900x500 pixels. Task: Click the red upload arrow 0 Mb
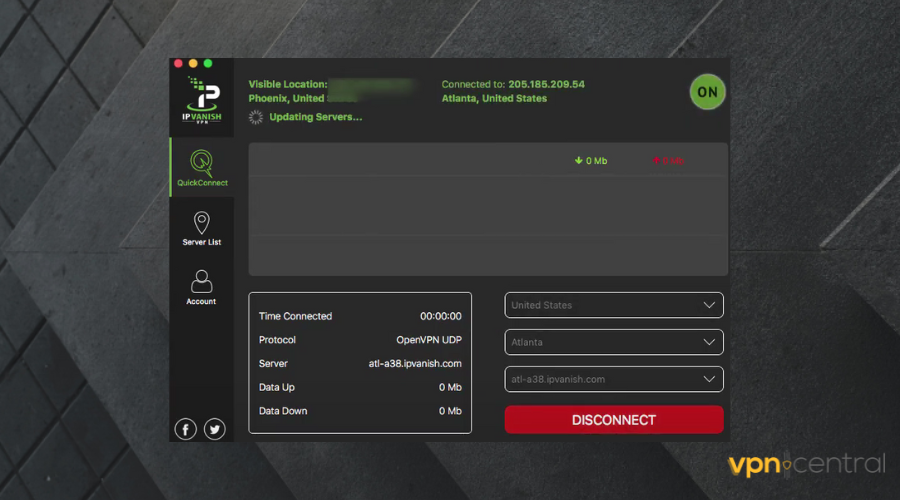668,161
